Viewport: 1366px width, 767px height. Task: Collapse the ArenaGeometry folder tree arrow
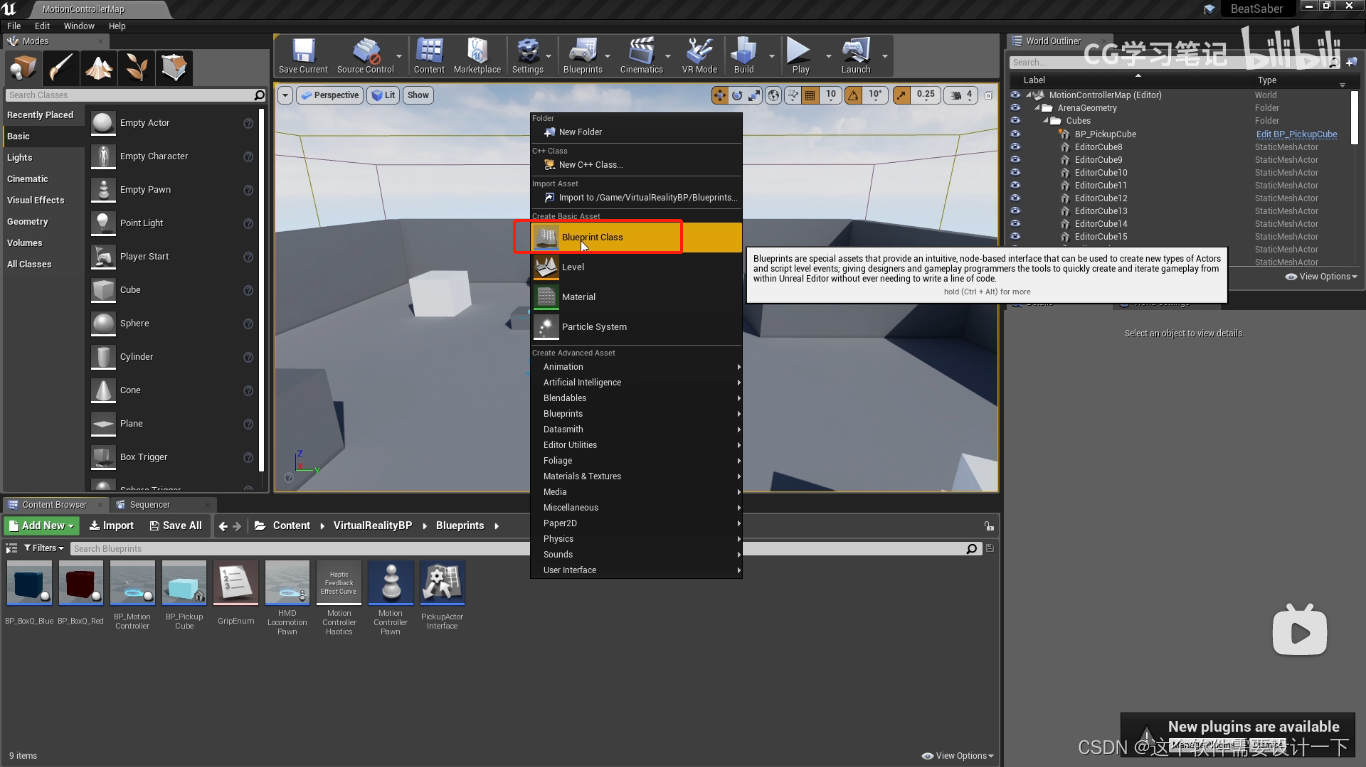coord(1036,108)
